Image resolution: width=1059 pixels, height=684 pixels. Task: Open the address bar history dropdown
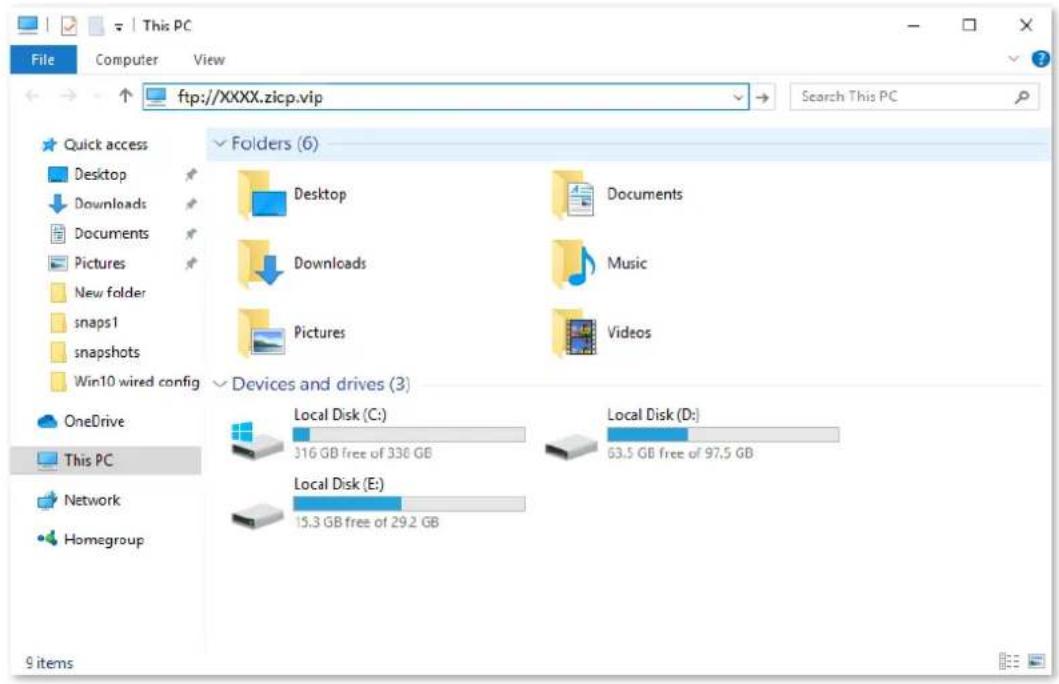pos(738,97)
